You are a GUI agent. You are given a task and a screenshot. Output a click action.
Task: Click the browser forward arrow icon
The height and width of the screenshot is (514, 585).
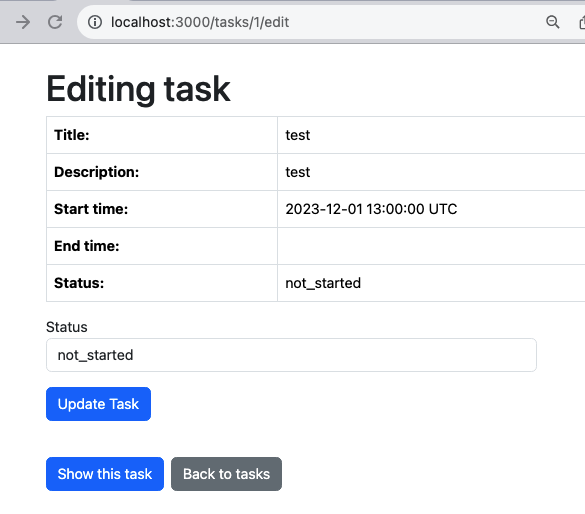pos(23,22)
